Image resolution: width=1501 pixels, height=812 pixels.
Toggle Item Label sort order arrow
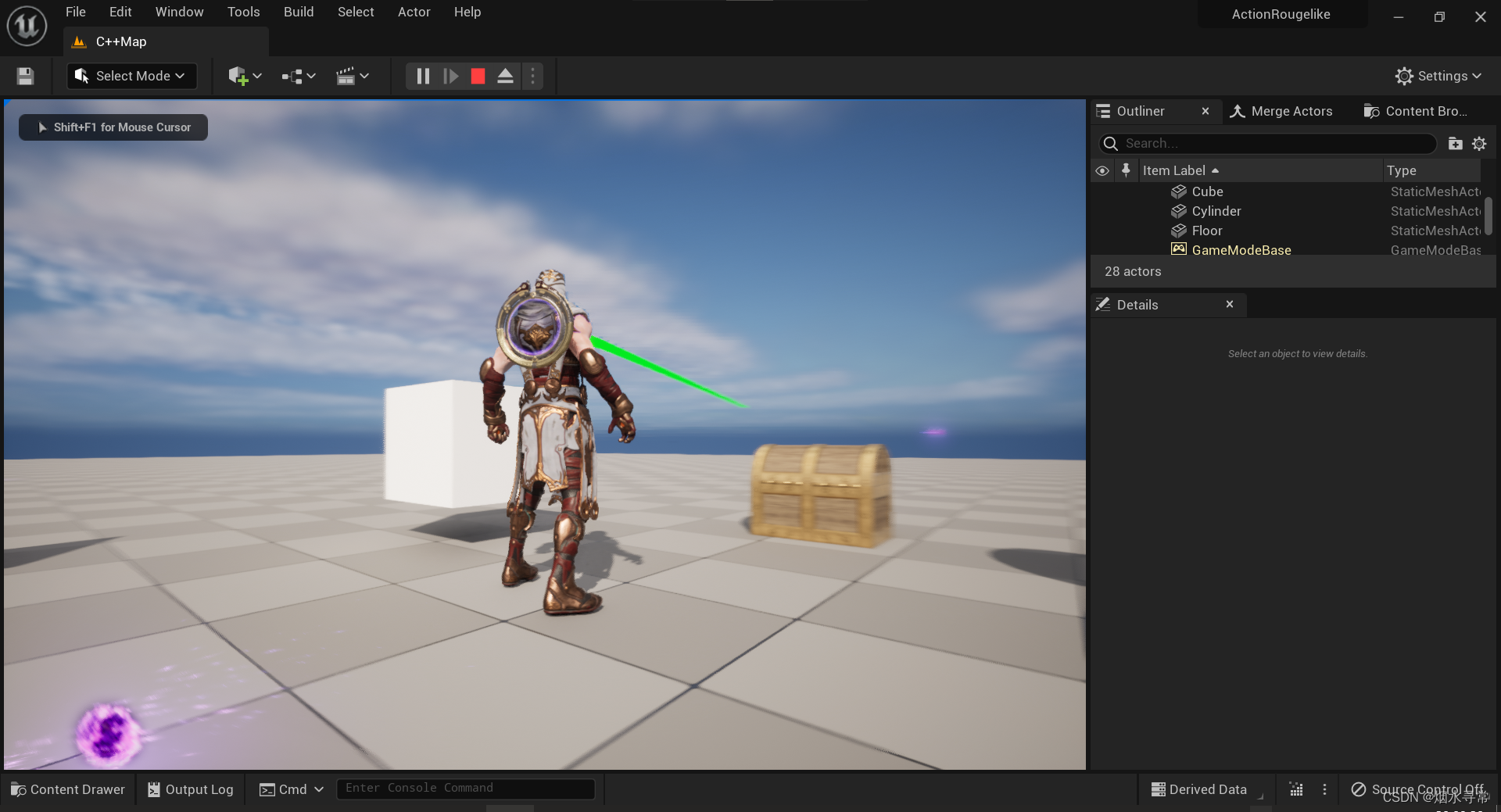[1215, 170]
